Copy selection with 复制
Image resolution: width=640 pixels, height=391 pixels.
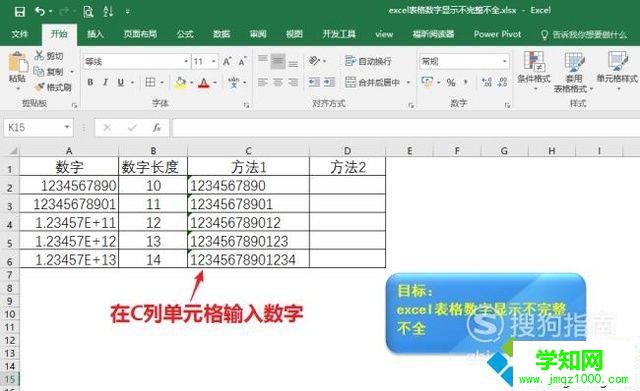(50, 72)
